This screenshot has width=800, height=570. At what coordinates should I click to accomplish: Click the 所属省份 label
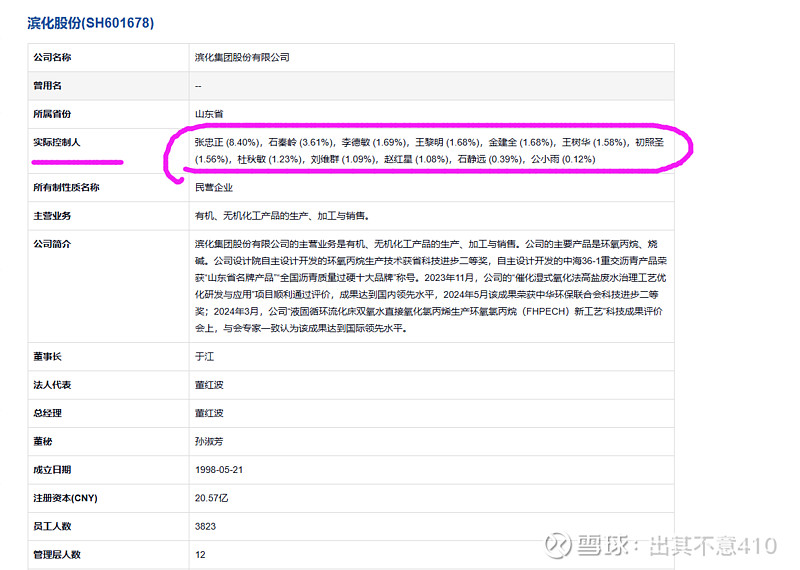(x=52, y=114)
